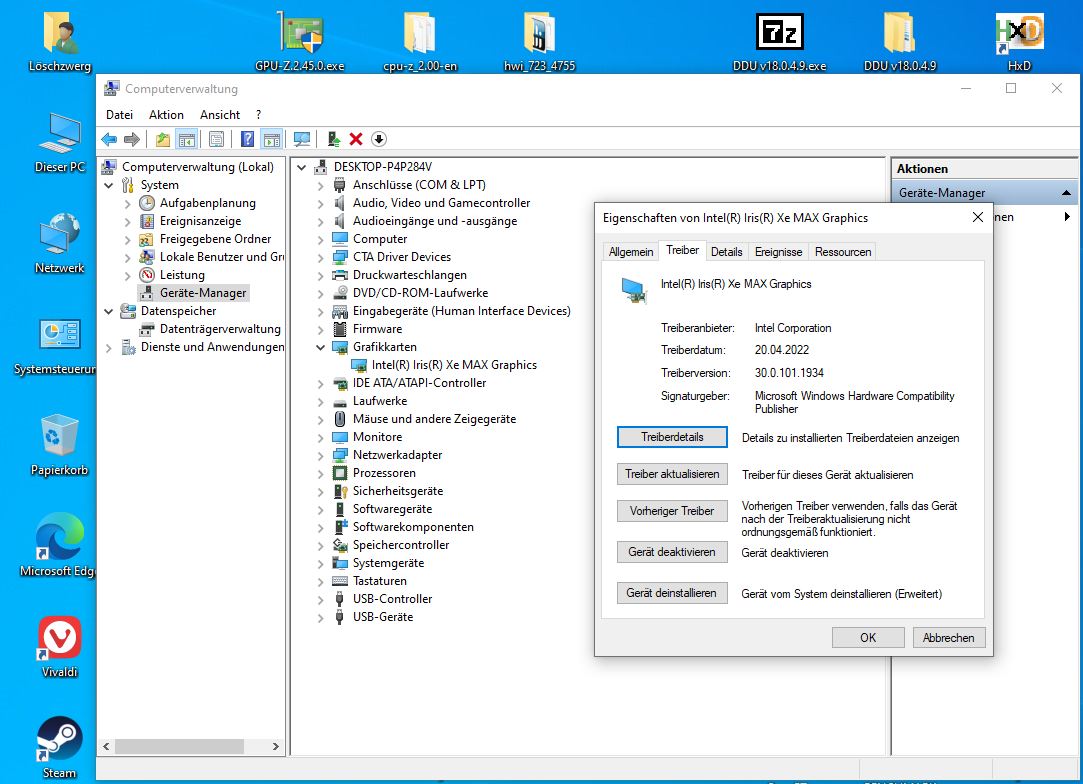The image size is (1083, 784).
Task: Click left tree scroll left arrow
Action: 106,747
